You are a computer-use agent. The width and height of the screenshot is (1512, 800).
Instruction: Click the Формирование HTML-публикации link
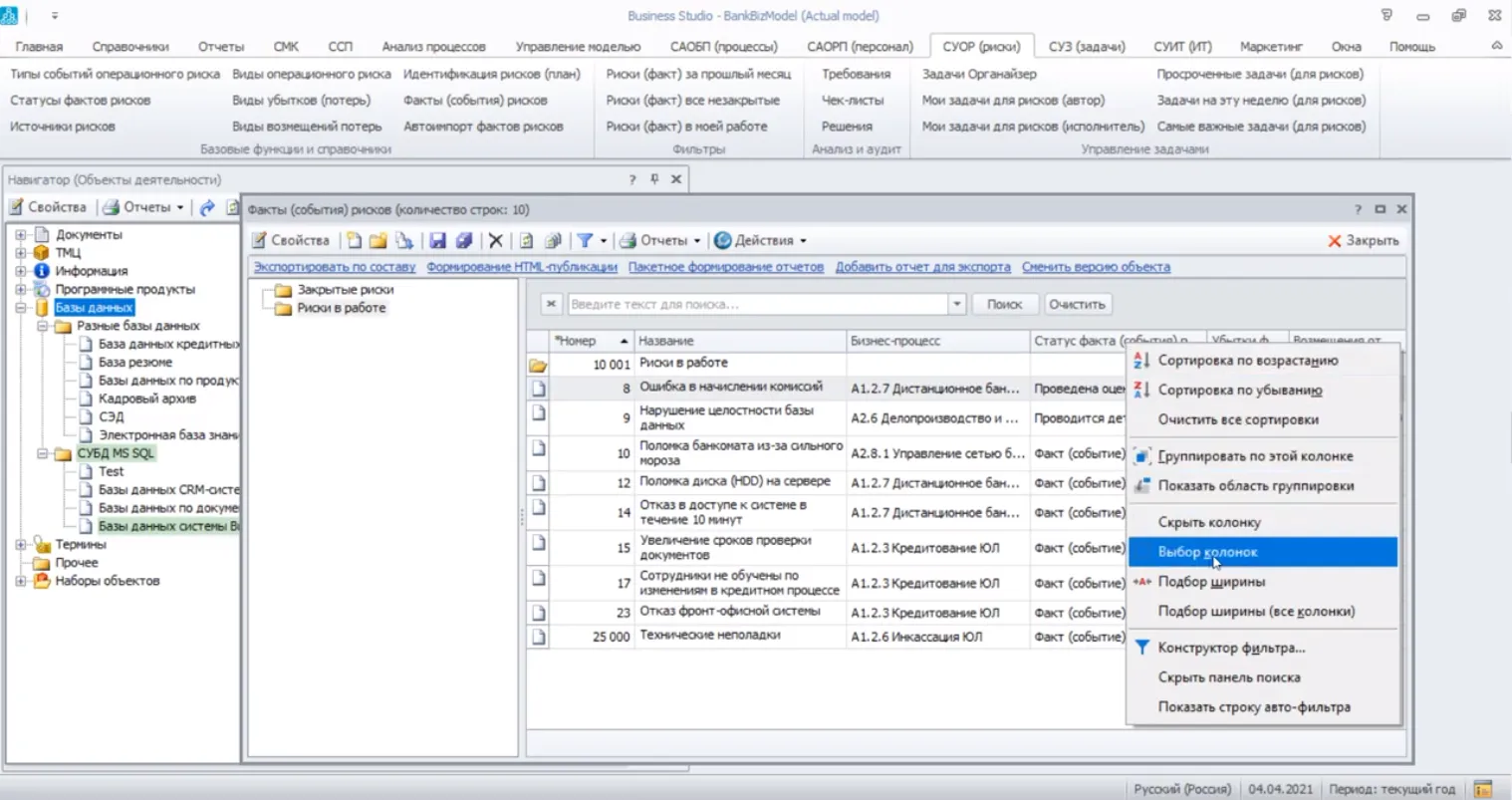point(522,267)
